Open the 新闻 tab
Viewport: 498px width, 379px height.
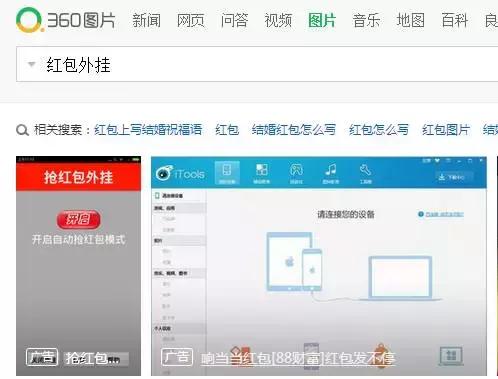146,20
